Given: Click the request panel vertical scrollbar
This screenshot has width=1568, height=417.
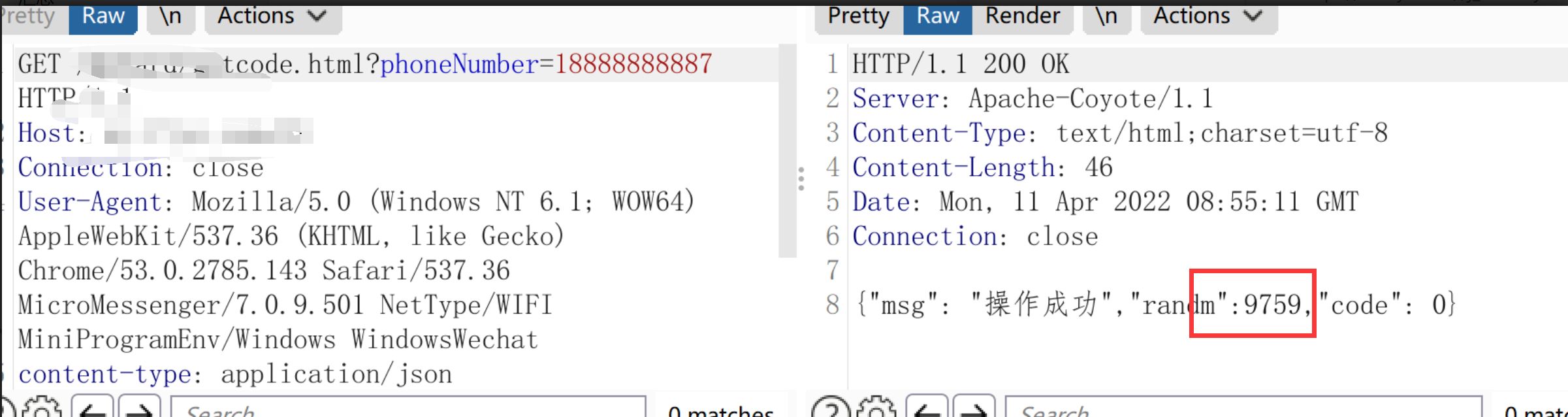Looking at the screenshot, I should 788,150.
